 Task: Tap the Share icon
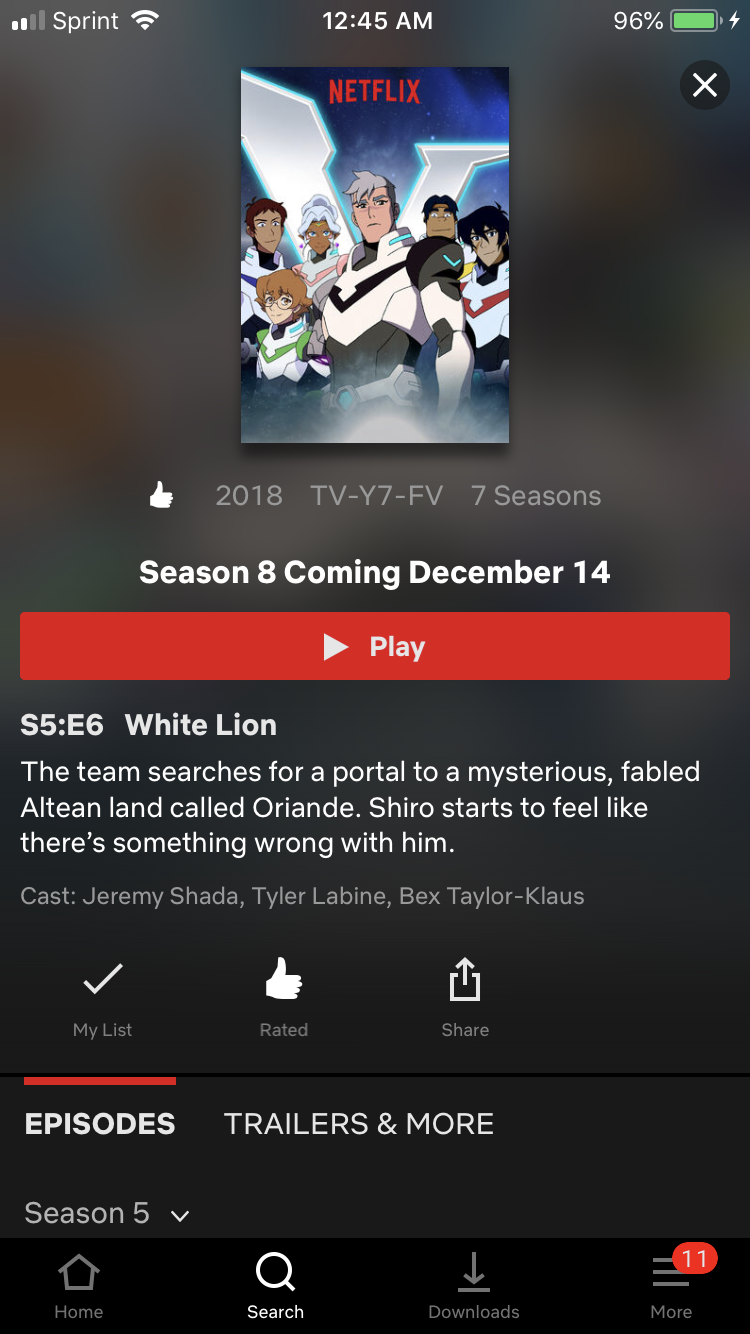465,980
